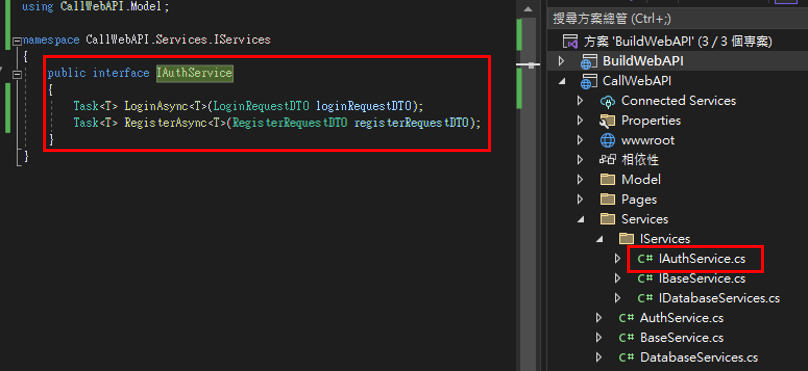
Task: Click the IServices folder icon
Action: (x=627, y=239)
